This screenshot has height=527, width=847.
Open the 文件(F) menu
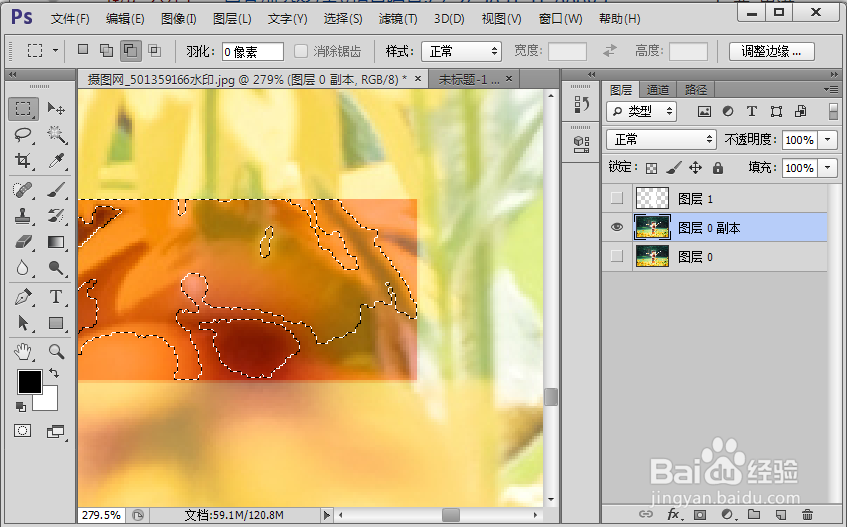click(70, 19)
